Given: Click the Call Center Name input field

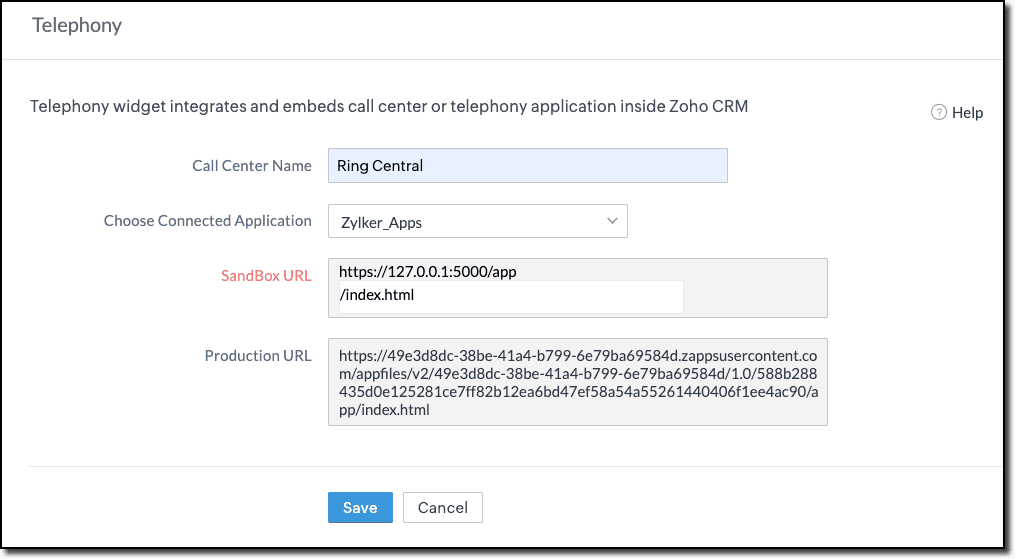Looking at the screenshot, I should [527, 166].
